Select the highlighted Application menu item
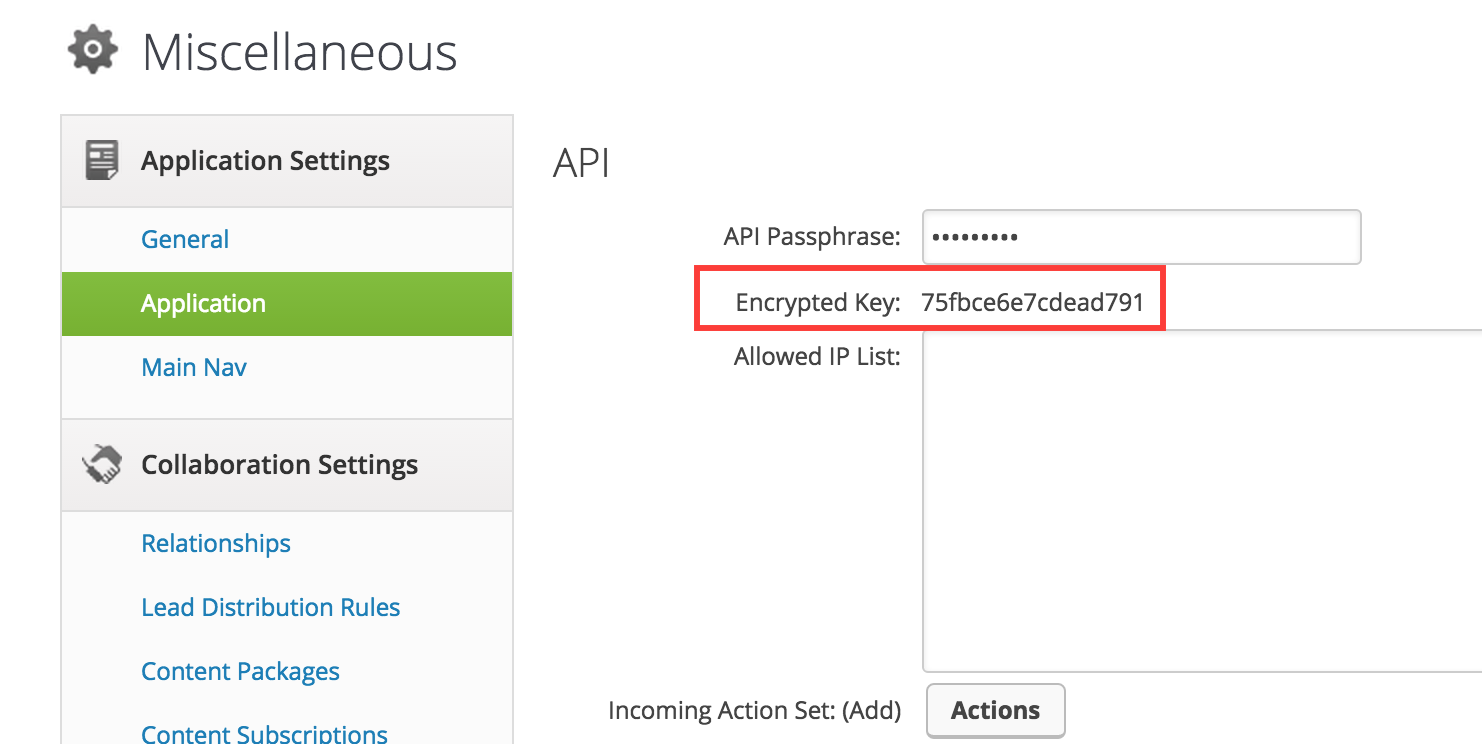The width and height of the screenshot is (1482, 744). [287, 303]
